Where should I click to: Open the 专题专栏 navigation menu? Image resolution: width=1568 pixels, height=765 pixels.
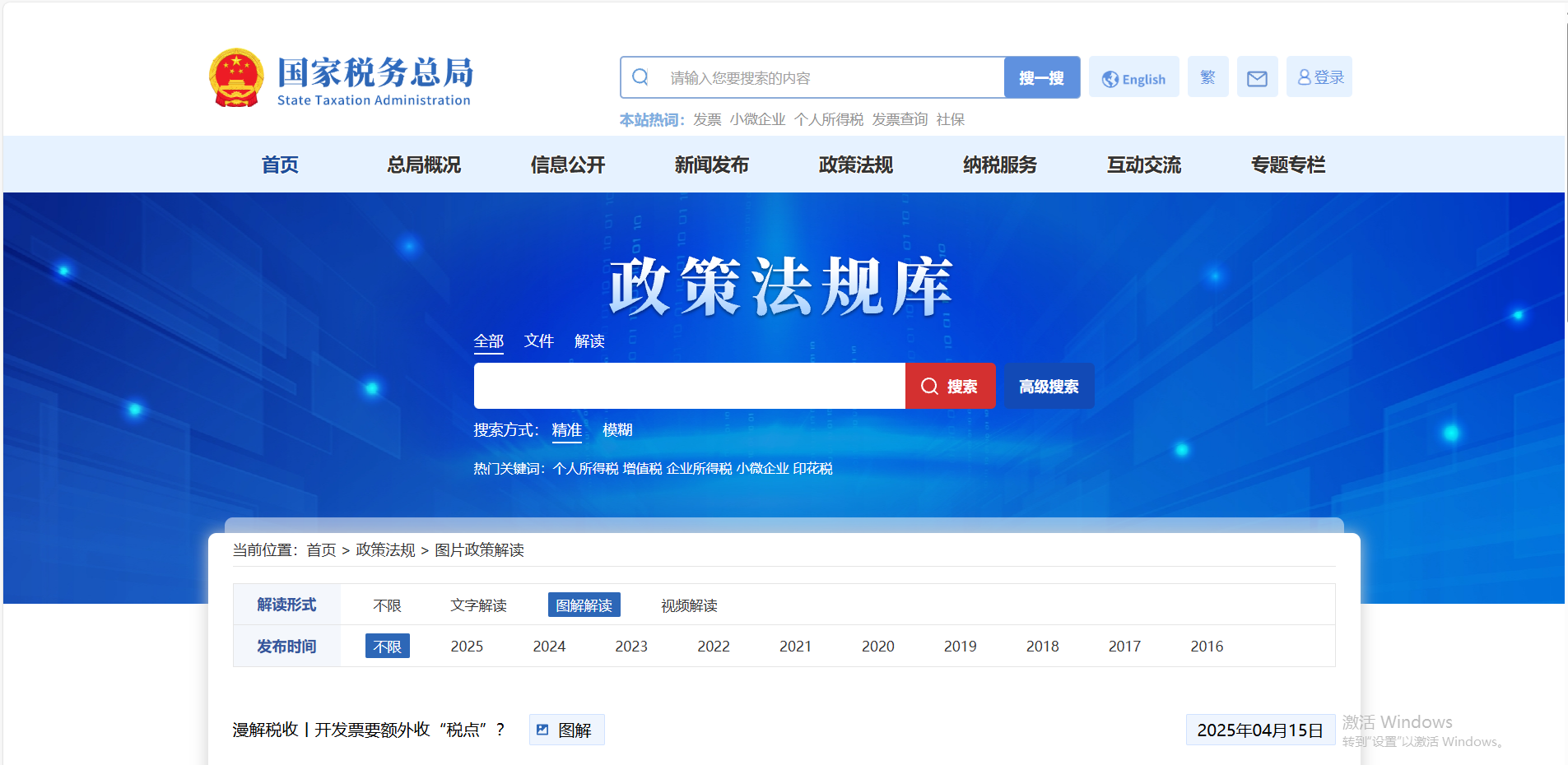[1288, 165]
